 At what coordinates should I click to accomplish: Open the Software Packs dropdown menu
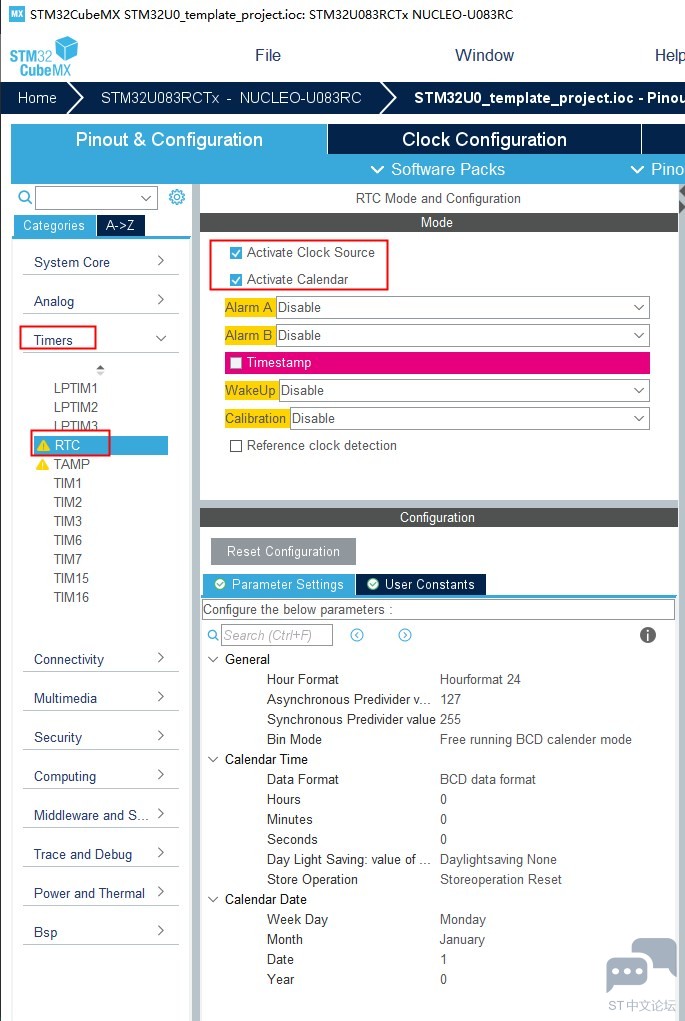point(438,169)
